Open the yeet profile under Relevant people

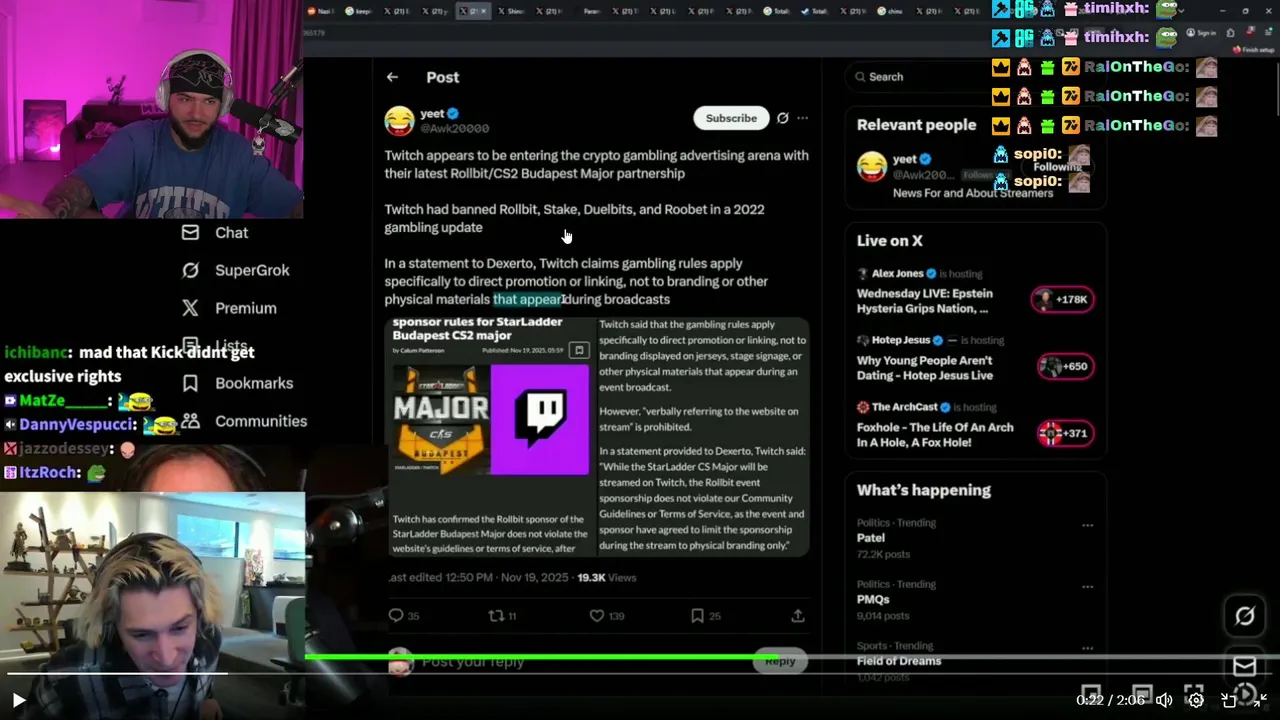(x=904, y=159)
